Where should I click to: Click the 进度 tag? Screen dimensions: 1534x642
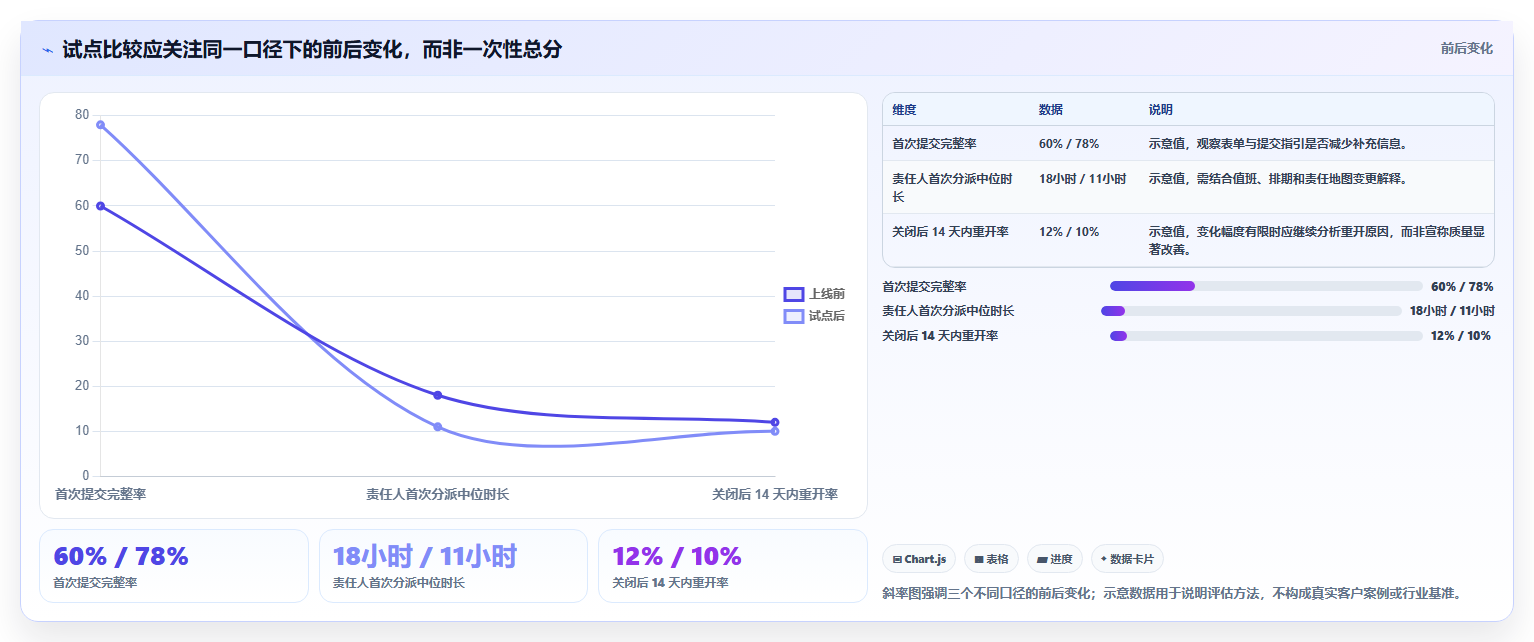coord(1055,559)
